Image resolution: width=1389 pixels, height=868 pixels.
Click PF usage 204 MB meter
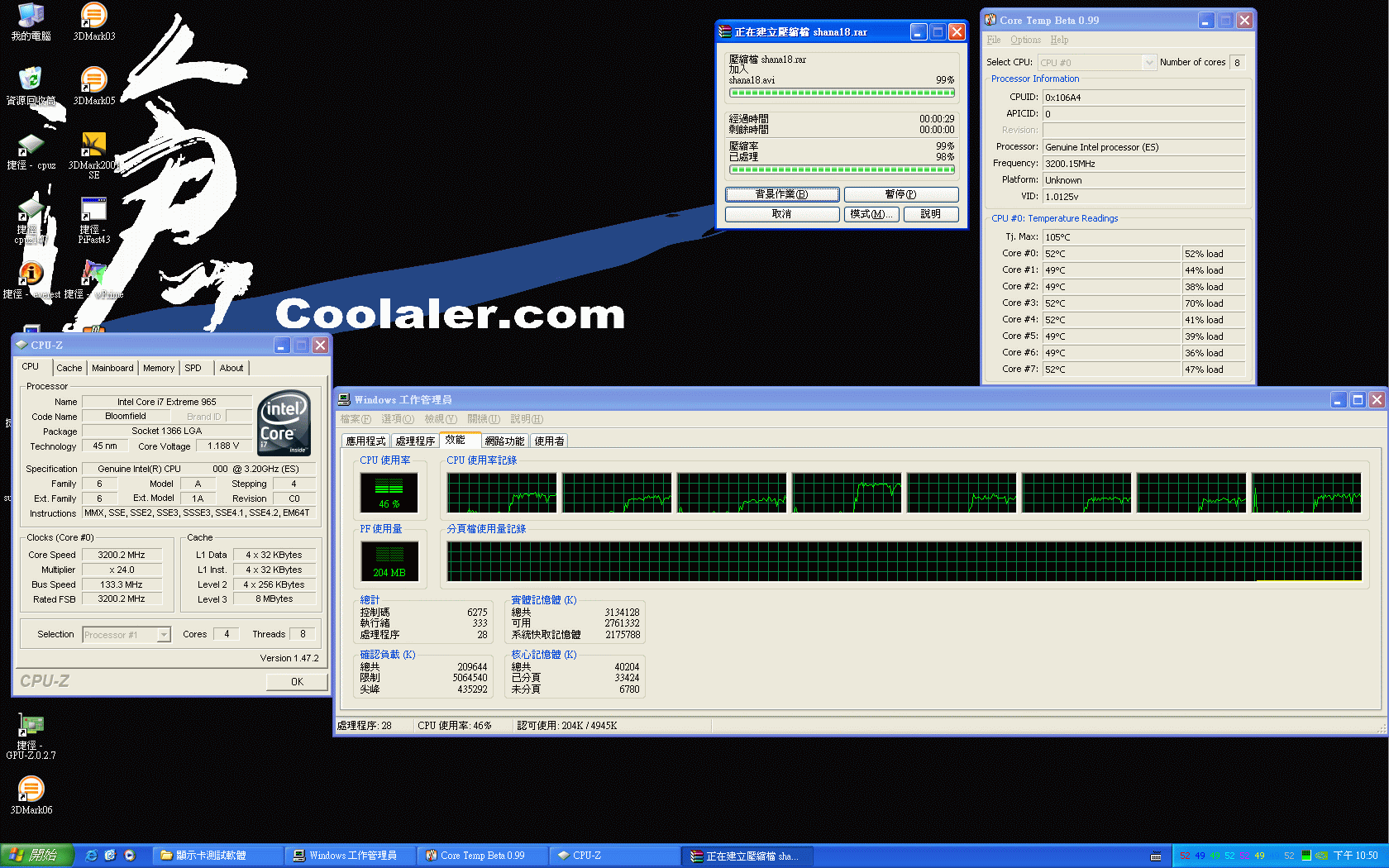coord(389,560)
